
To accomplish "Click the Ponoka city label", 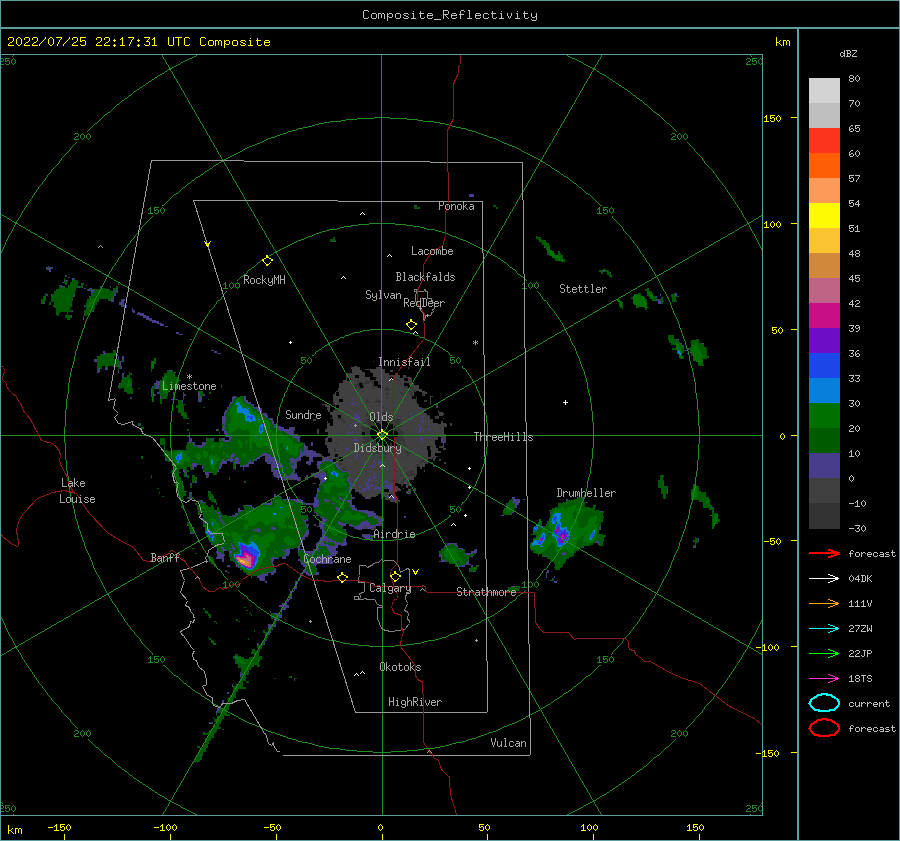I will [456, 206].
